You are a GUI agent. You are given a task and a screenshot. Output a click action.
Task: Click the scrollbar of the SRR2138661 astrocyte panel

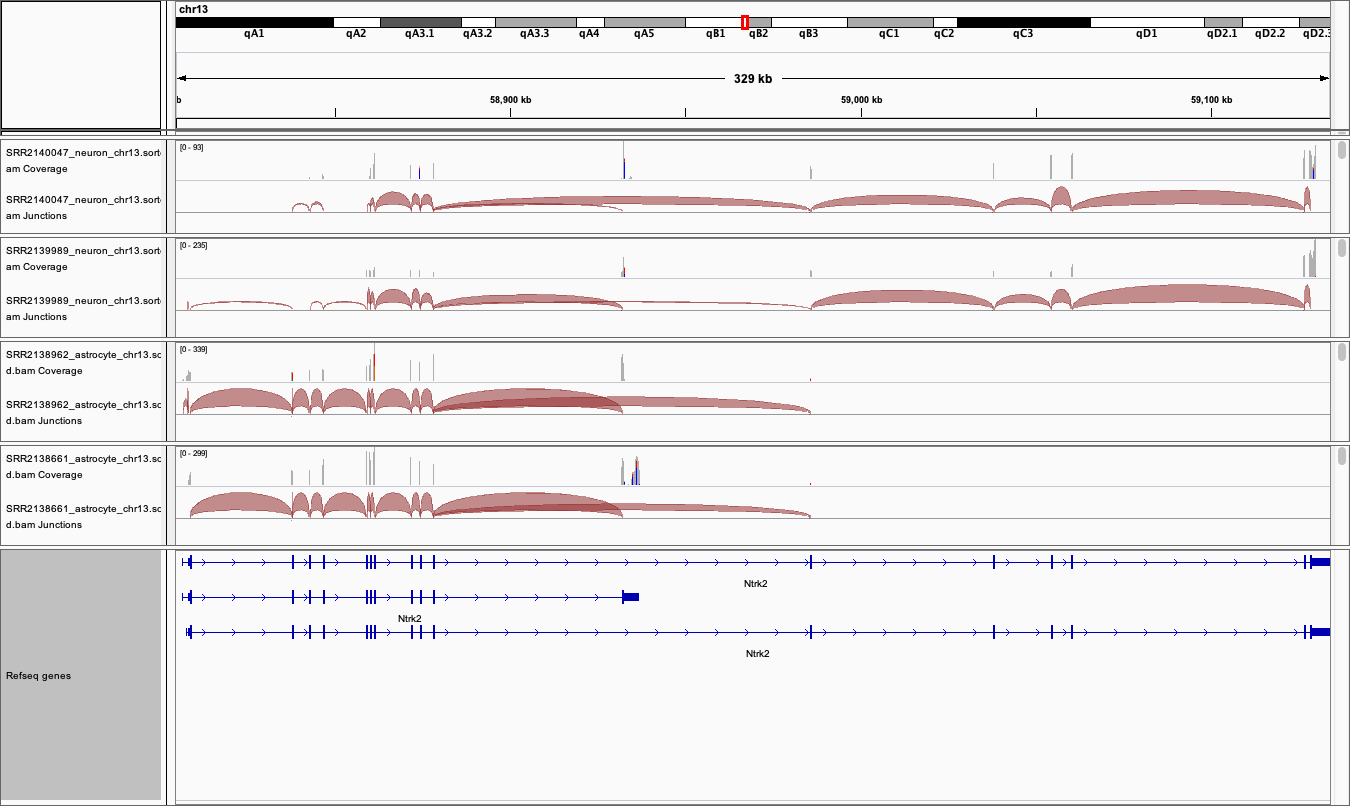pos(1341,457)
